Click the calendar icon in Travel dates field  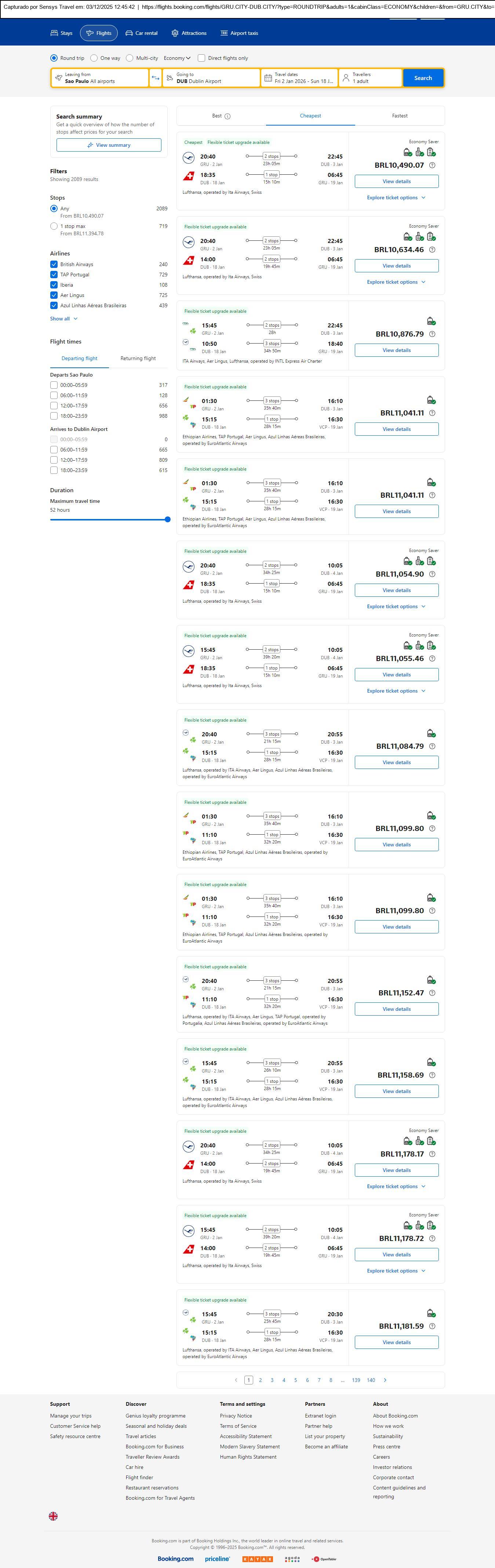pos(268,78)
